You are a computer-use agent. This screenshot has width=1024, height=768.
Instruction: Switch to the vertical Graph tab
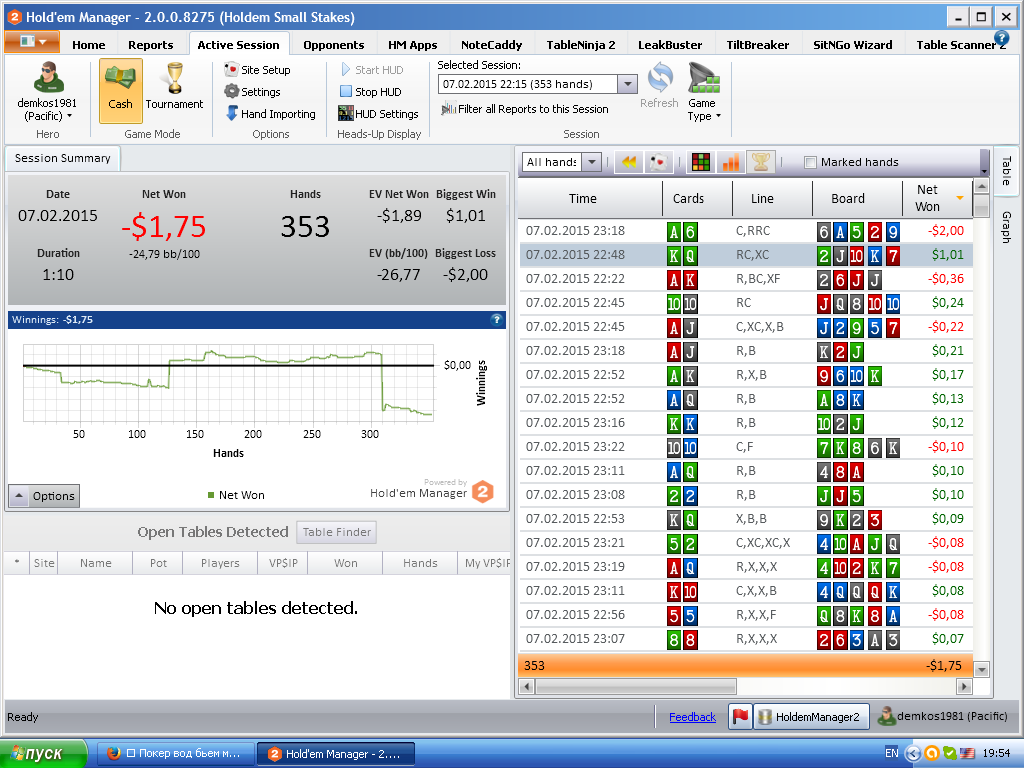tap(1006, 227)
